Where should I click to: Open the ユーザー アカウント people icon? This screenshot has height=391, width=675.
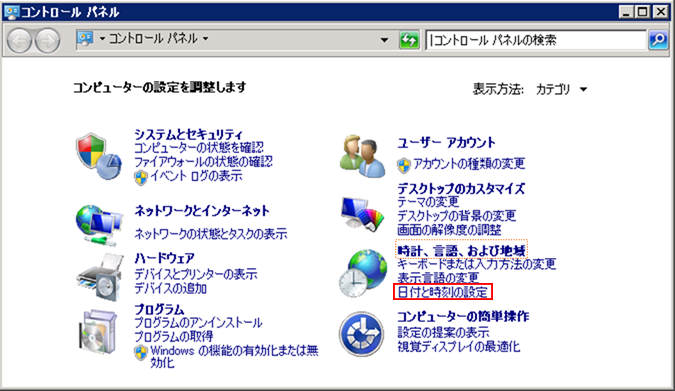[x=362, y=156]
